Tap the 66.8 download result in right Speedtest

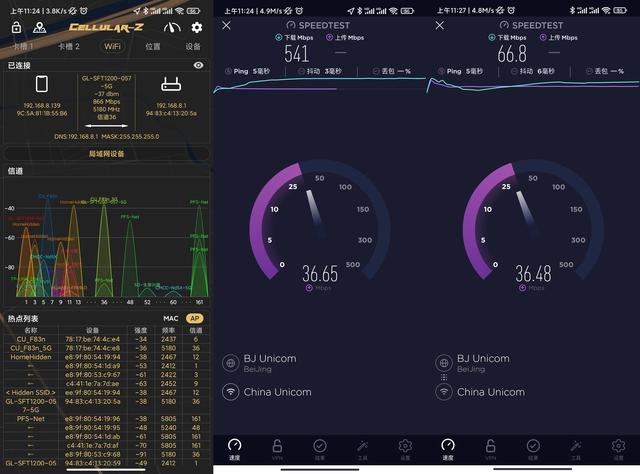(x=512, y=53)
